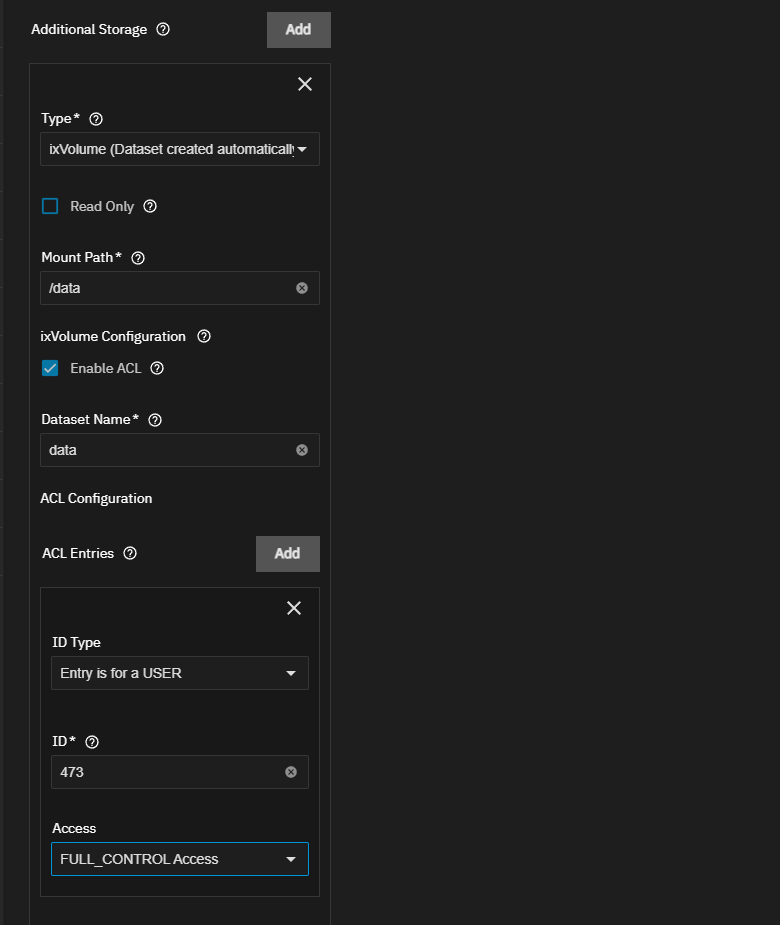Add a new ACL entry
This screenshot has height=925, width=780.
click(287, 553)
